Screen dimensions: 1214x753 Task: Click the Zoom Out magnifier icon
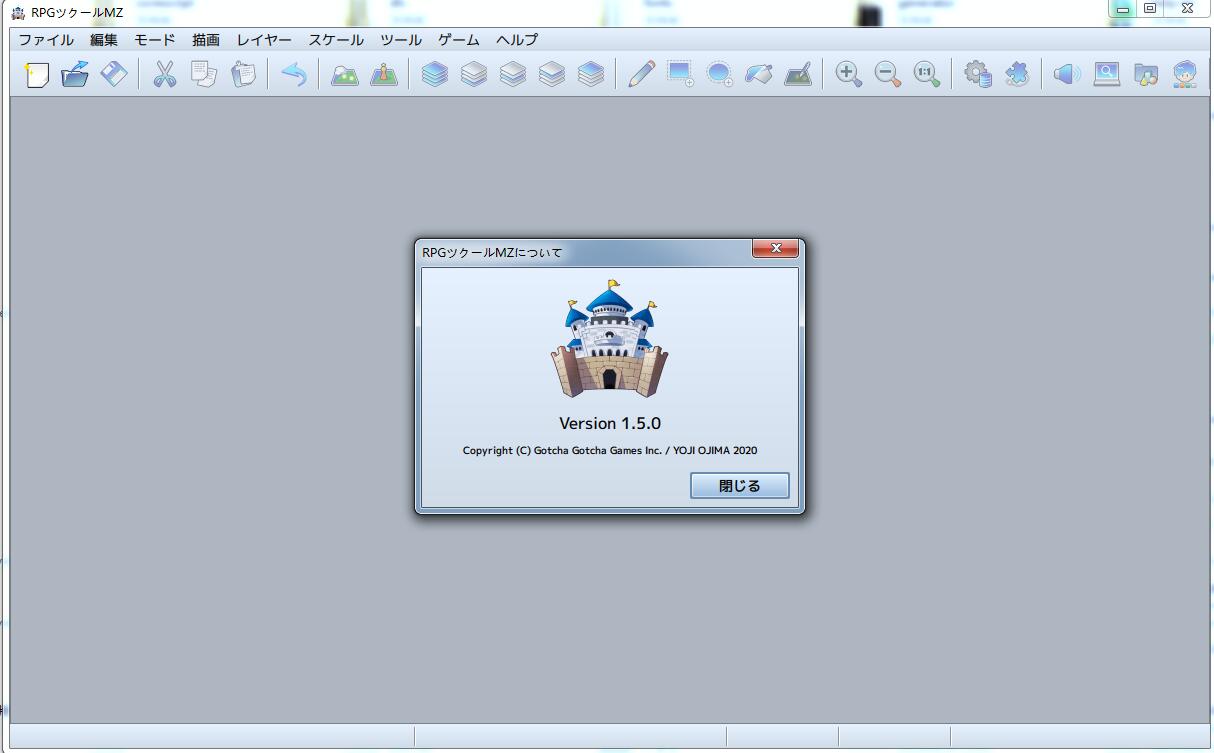pos(888,74)
